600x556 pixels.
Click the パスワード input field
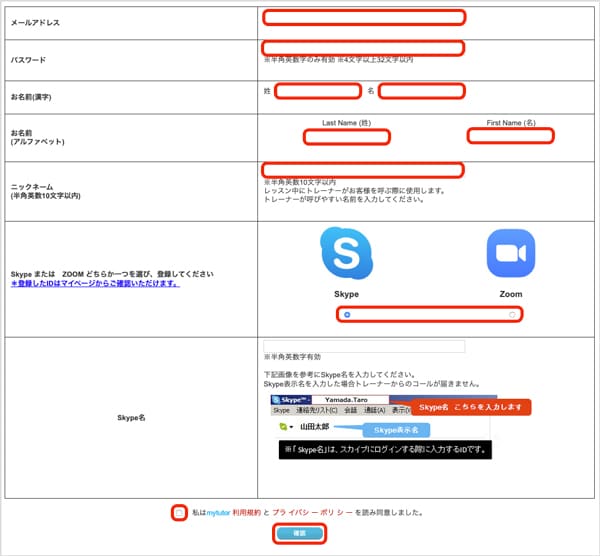point(363,48)
